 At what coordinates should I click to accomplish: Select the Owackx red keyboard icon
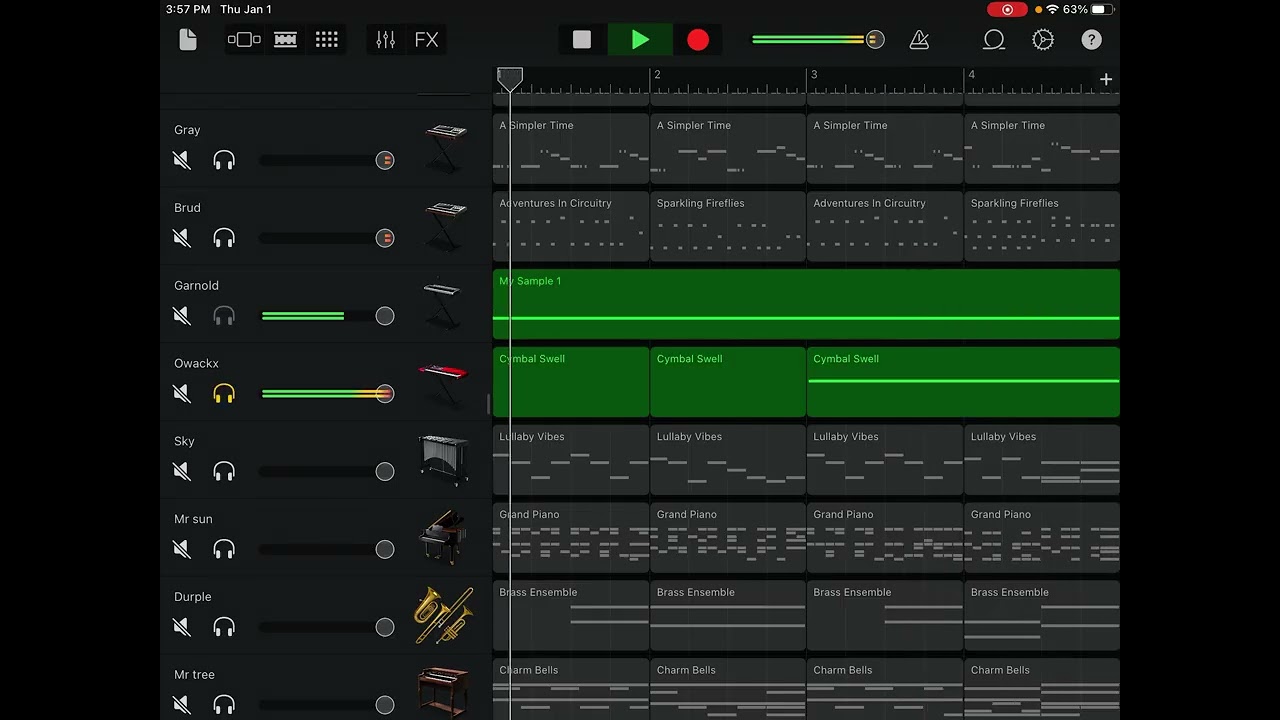(x=443, y=383)
